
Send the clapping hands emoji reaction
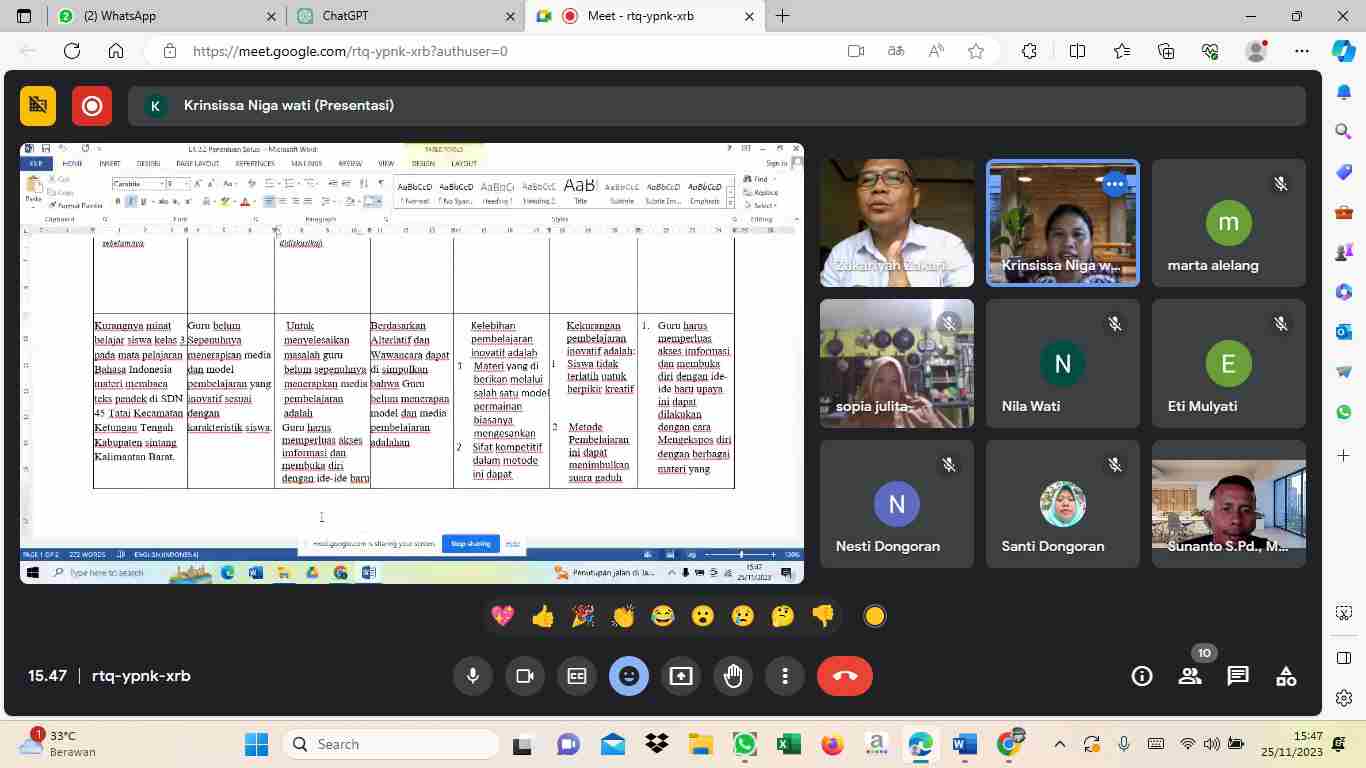[x=623, y=616]
